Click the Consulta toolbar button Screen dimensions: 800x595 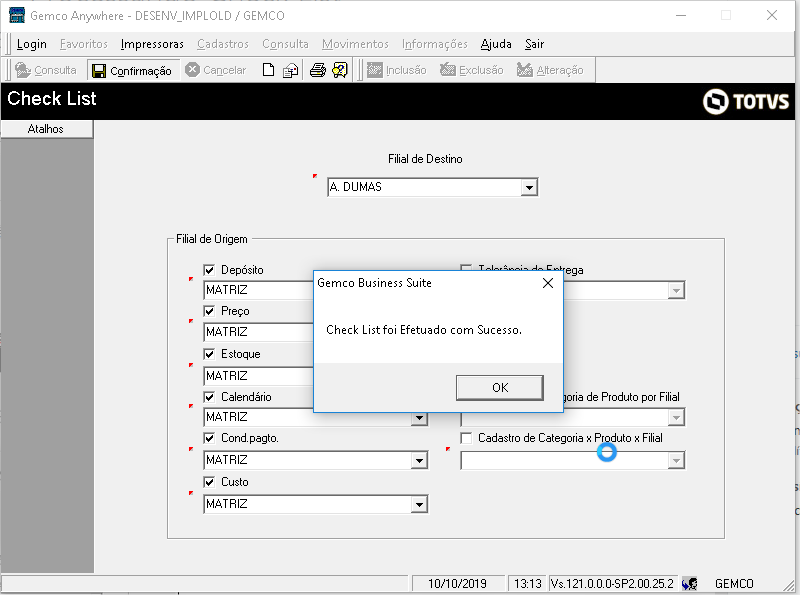coord(46,70)
